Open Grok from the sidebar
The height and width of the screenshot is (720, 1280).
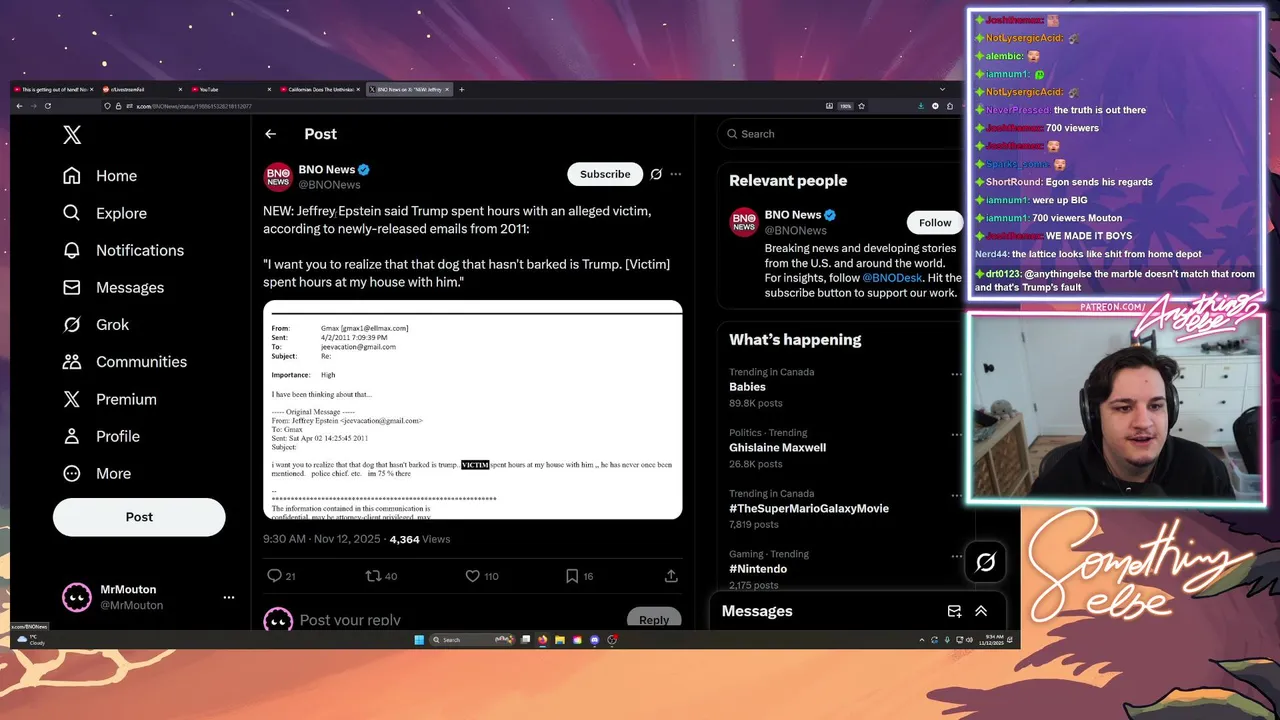(x=96, y=324)
